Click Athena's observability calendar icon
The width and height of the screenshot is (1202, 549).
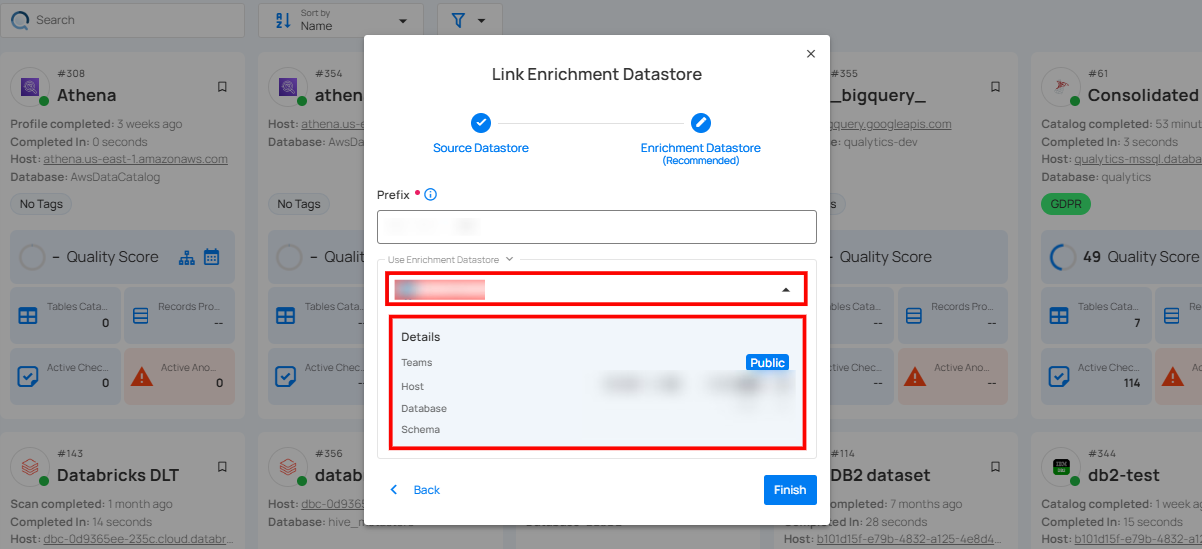pos(211,257)
